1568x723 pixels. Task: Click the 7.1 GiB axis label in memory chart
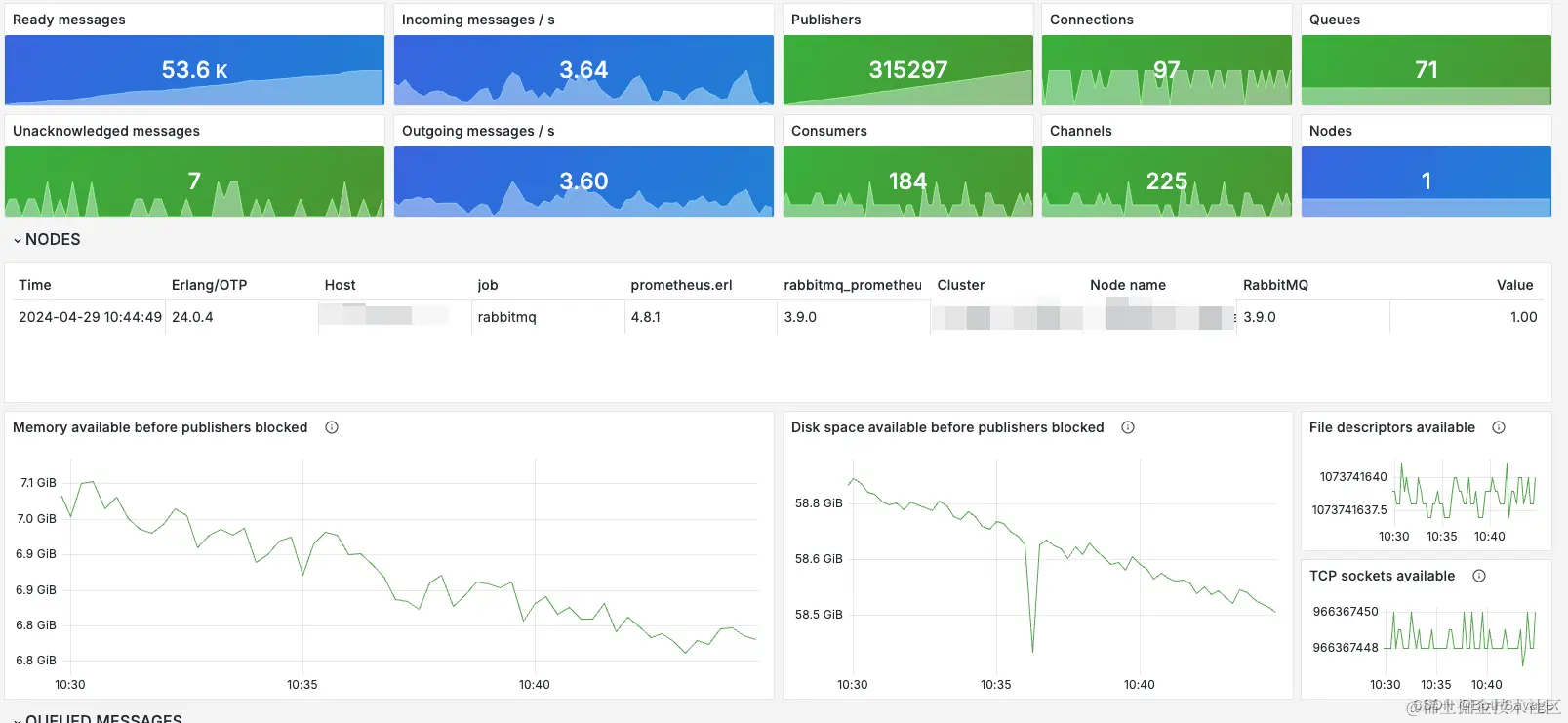coord(38,483)
